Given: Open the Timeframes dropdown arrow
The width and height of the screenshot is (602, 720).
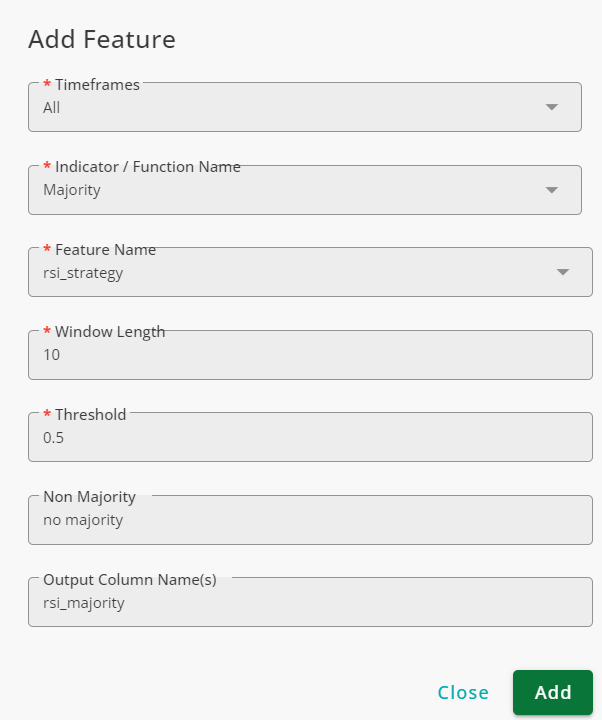Looking at the screenshot, I should click(551, 107).
